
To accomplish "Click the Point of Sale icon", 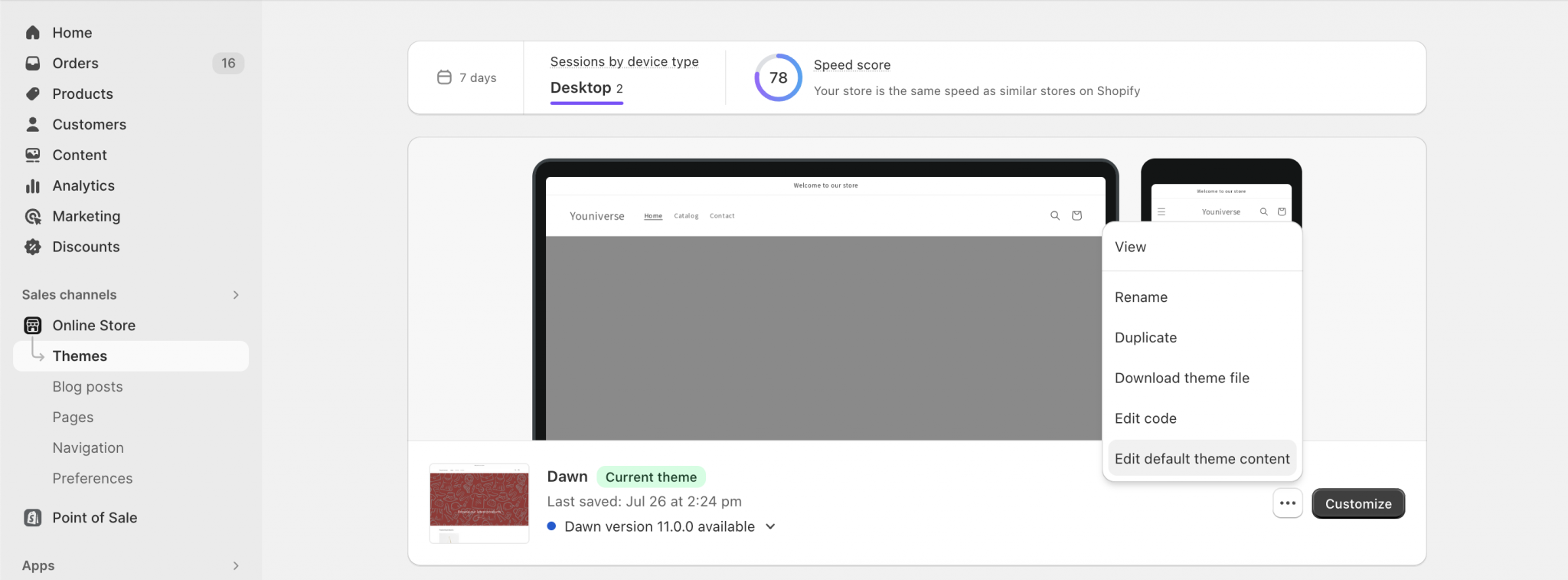I will [x=32, y=517].
